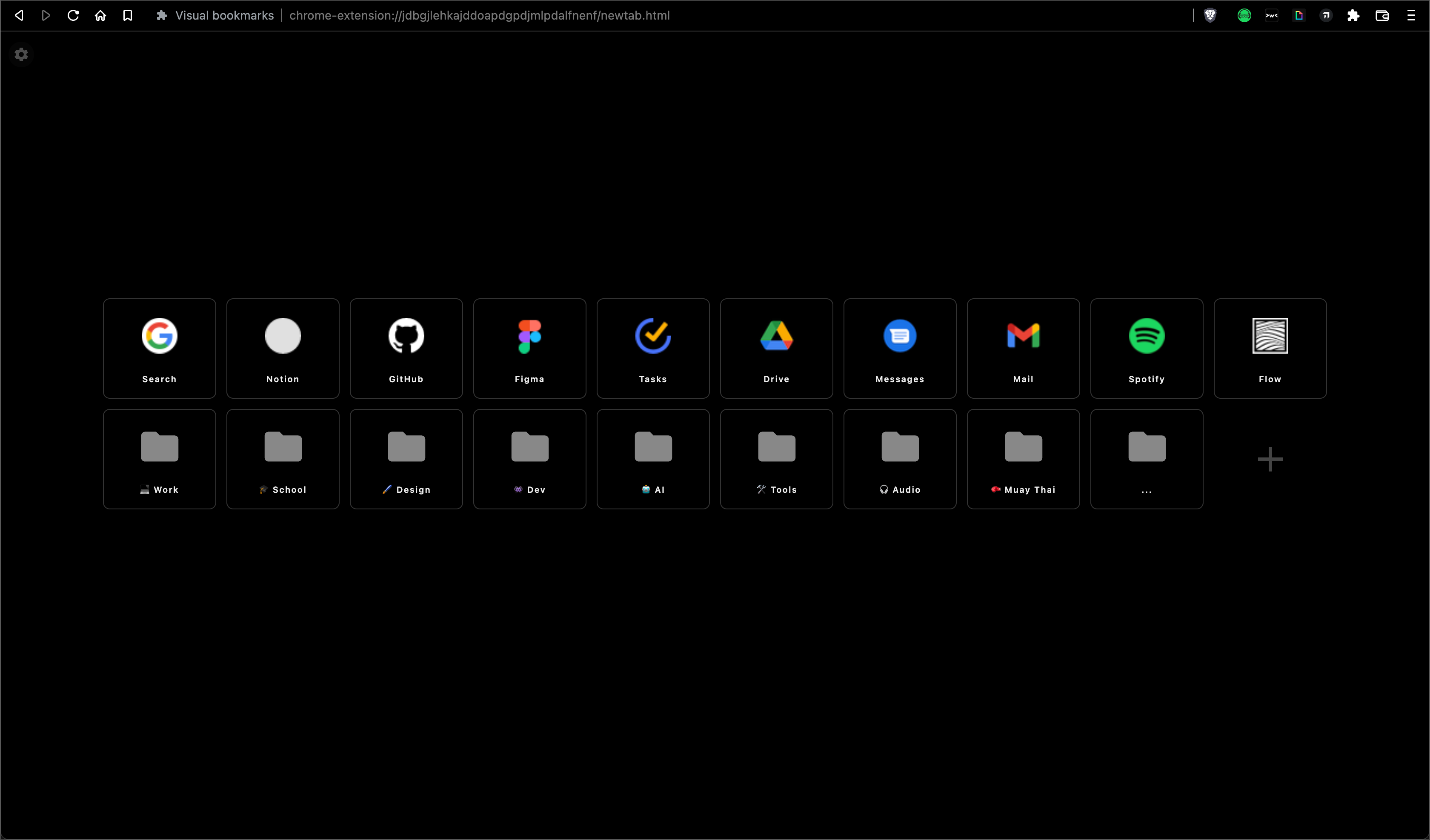Open the Muay Thai folder
The height and width of the screenshot is (840, 1430).
point(1023,459)
